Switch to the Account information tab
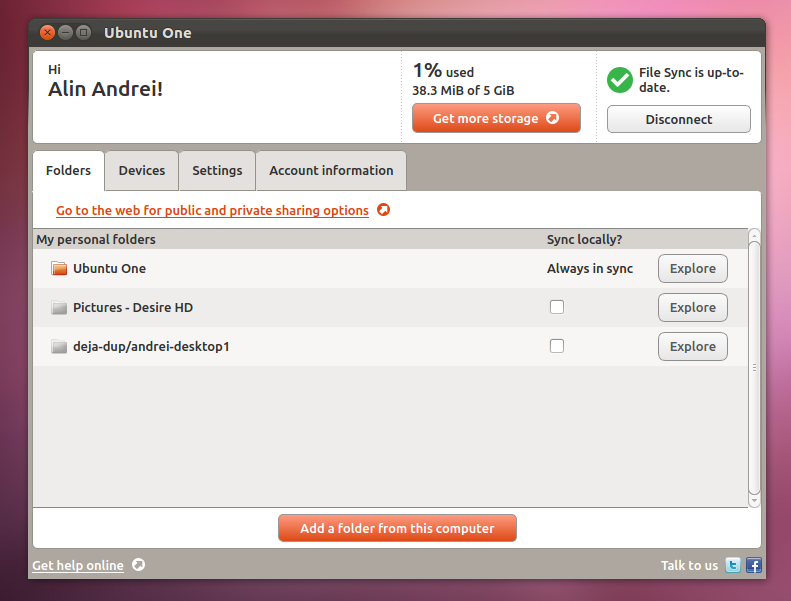The height and width of the screenshot is (601, 791). coord(331,171)
